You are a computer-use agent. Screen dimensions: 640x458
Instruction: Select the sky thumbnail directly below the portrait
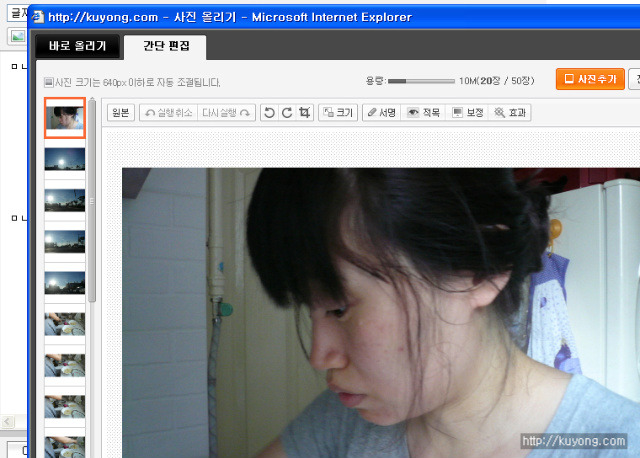(x=65, y=159)
